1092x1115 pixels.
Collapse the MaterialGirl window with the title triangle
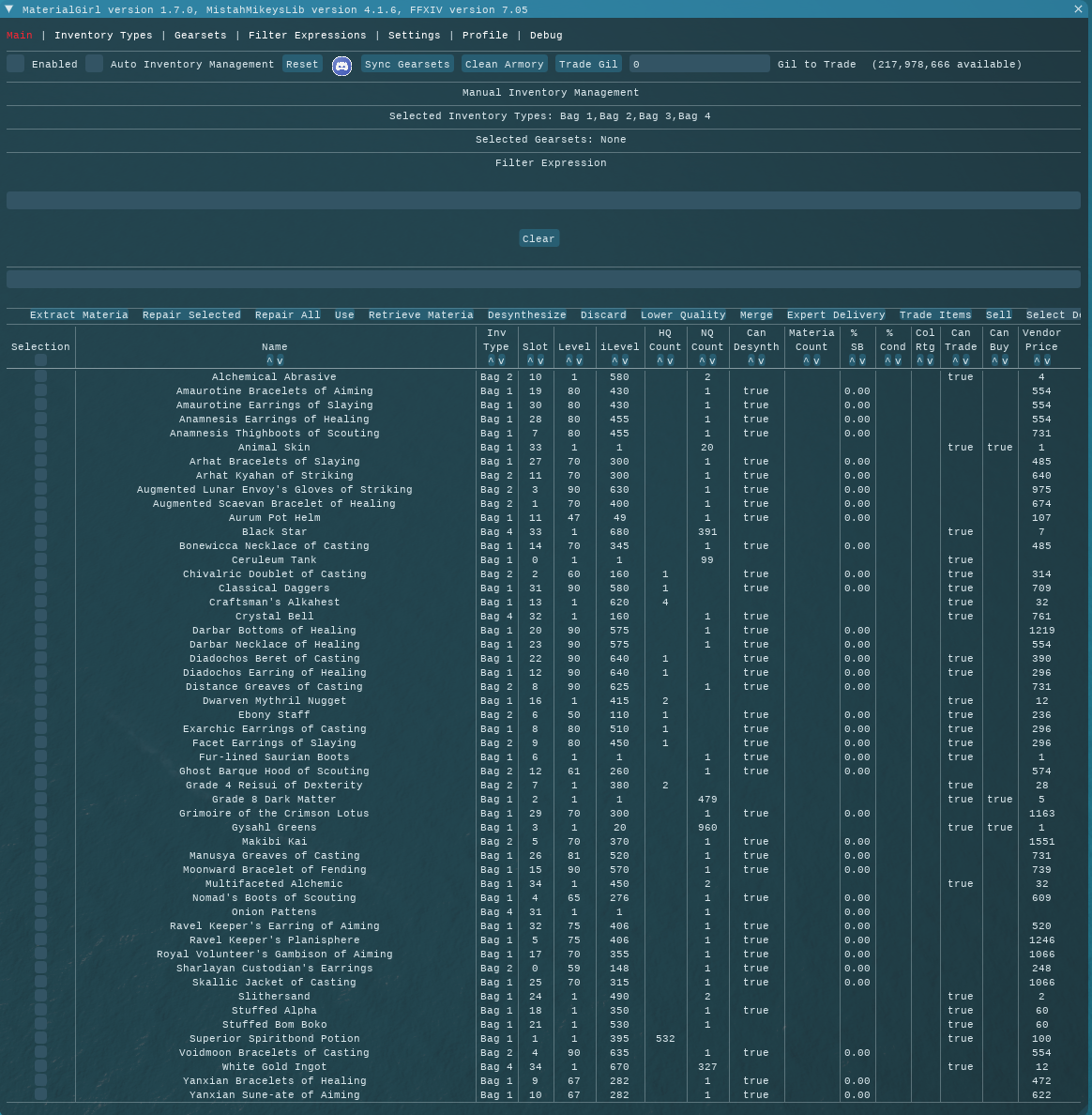(9, 9)
